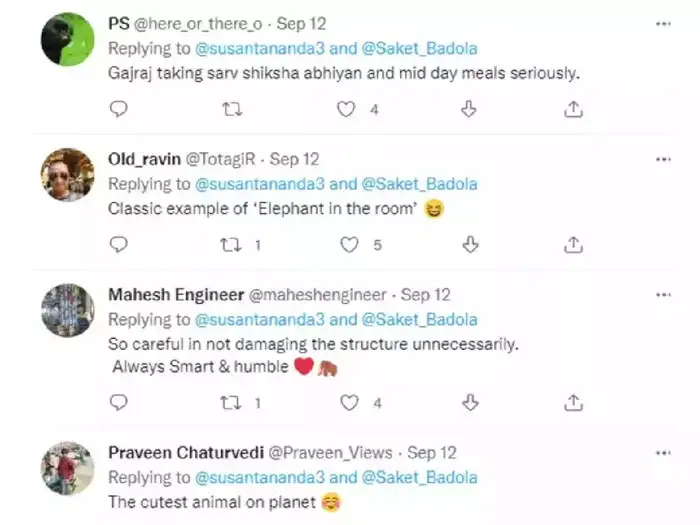Retweet PS's tweet about mid day meals
Screen dimensions: 700x525
232,109
